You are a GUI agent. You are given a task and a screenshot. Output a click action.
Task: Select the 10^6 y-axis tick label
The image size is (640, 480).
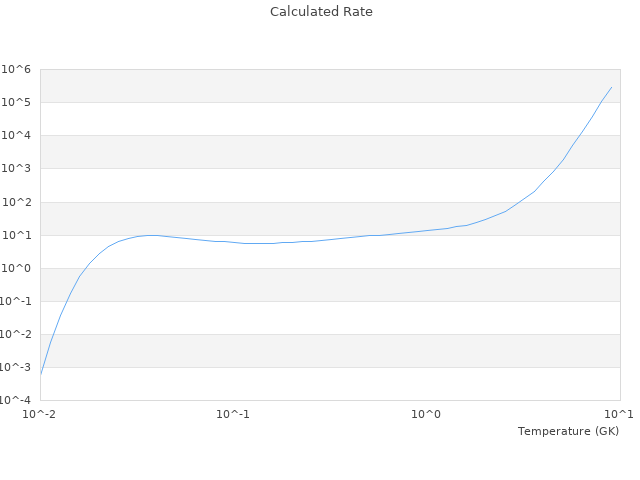point(16,69)
